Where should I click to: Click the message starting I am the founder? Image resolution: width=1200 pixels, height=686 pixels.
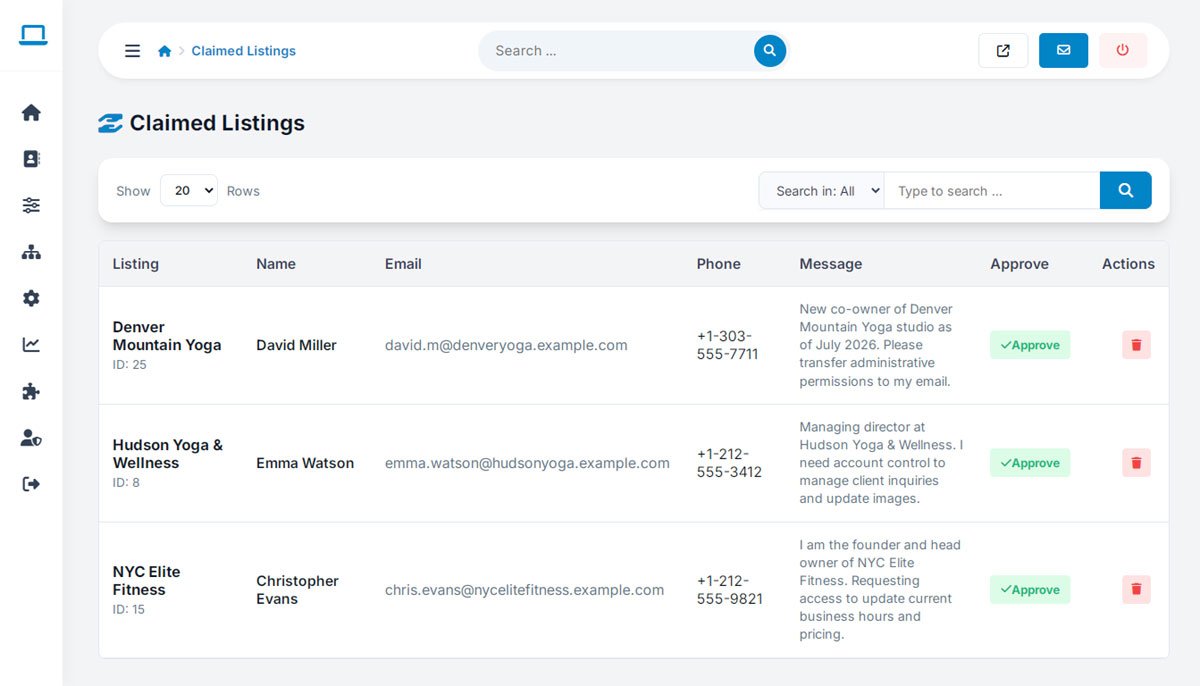pyautogui.click(x=880, y=590)
